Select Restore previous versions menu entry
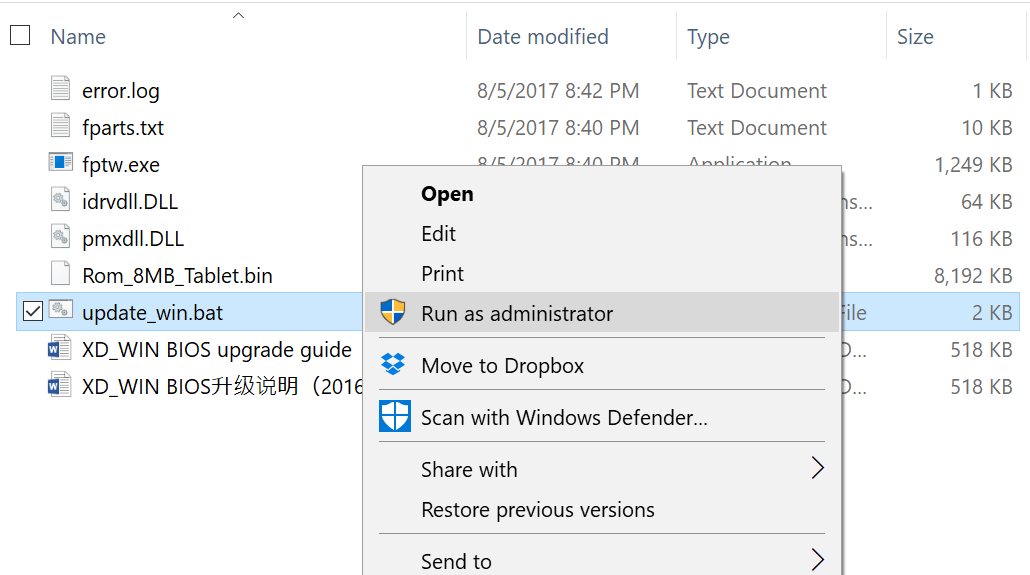Screen dimensions: 1030x575 [538, 510]
